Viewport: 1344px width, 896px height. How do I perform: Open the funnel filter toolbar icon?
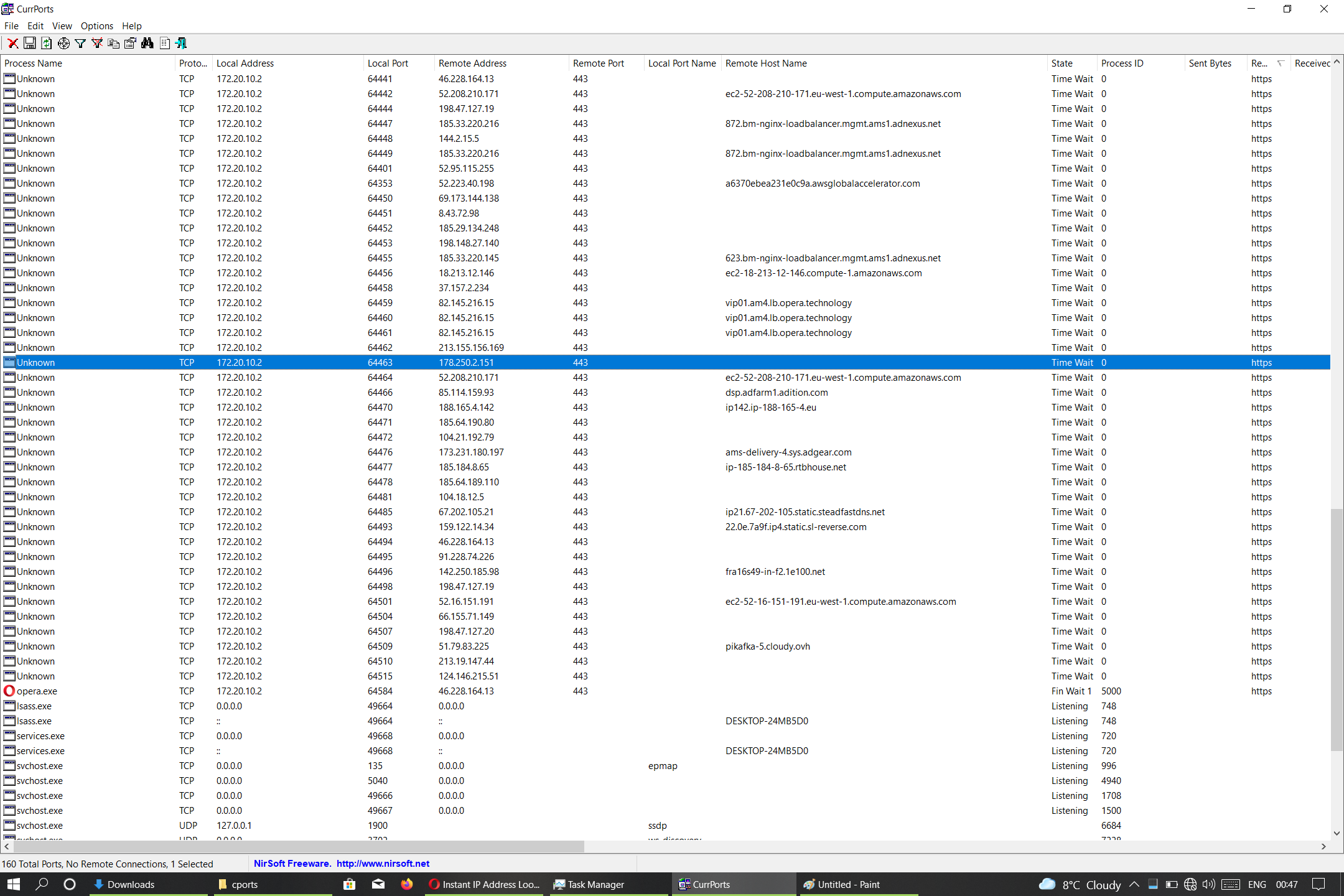tap(80, 43)
